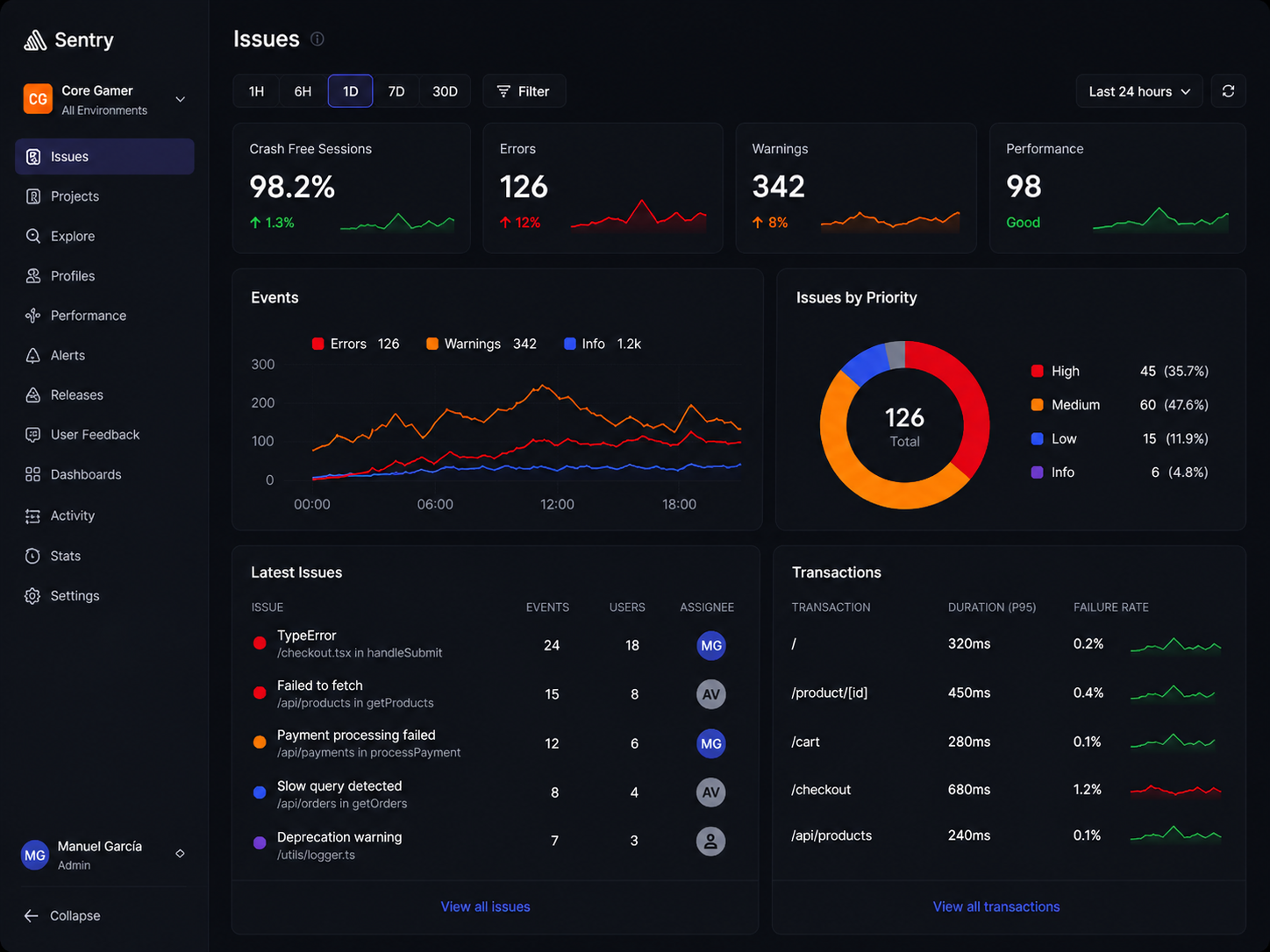
Task: Click the Crash Free Sessions card
Action: point(352,188)
